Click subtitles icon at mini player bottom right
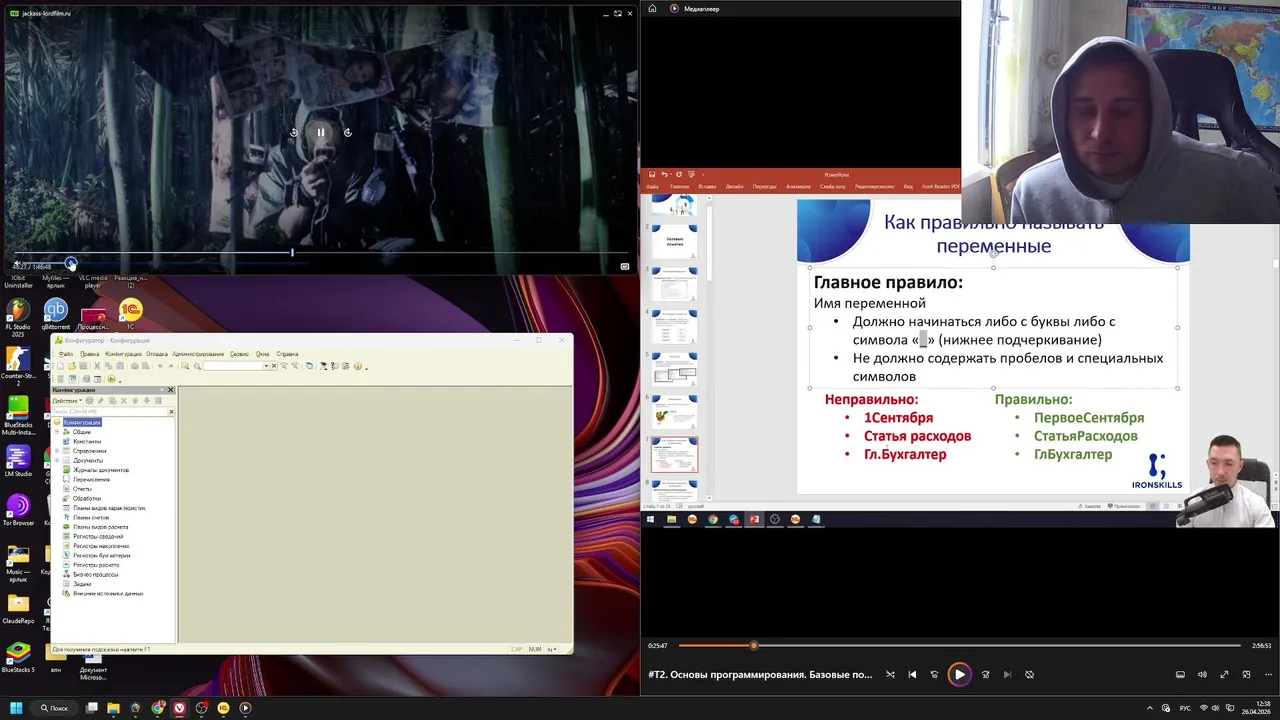The height and width of the screenshot is (720, 1280). (x=625, y=266)
